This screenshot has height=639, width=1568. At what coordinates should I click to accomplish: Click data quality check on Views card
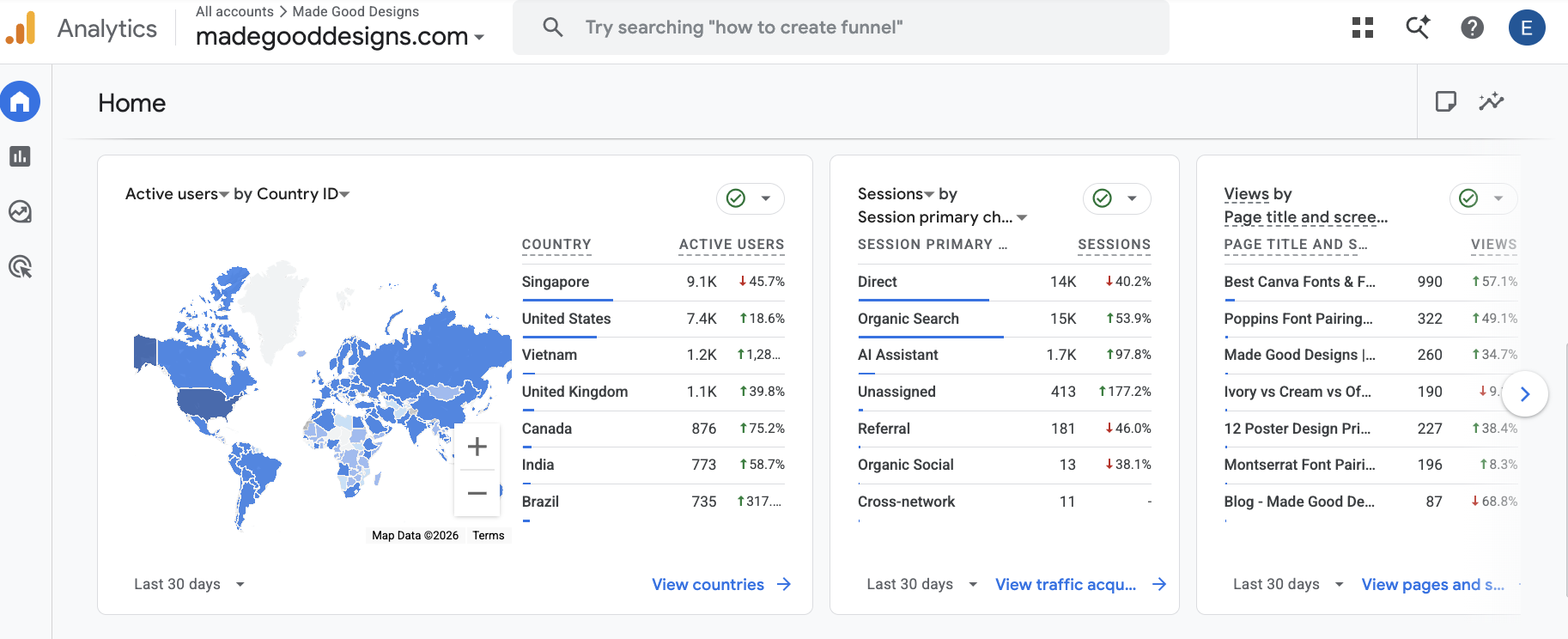(x=1469, y=198)
